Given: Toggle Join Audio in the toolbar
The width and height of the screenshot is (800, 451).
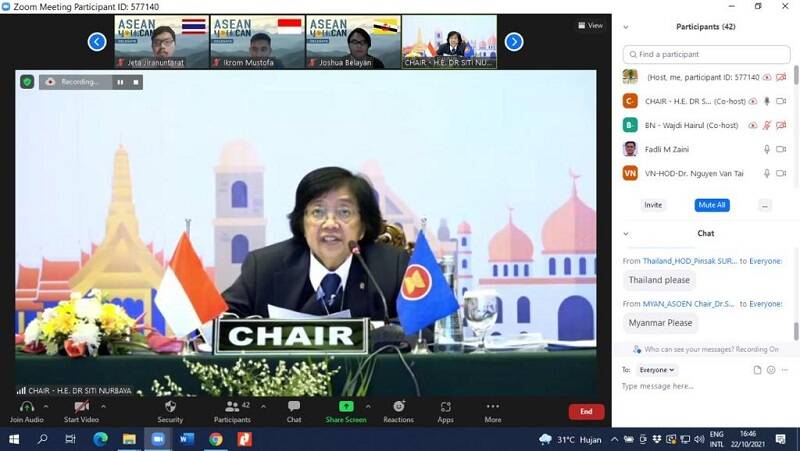Looking at the screenshot, I should pos(26,410).
